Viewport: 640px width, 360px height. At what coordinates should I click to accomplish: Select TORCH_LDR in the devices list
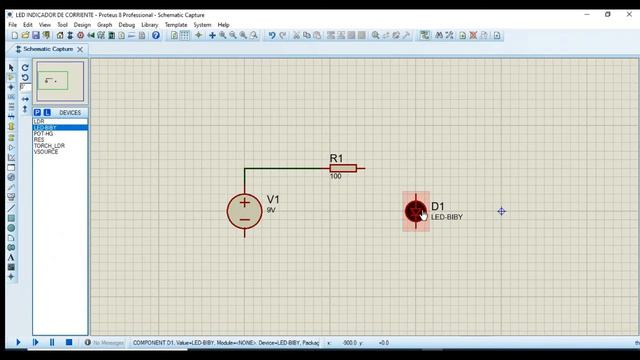[x=60, y=146]
